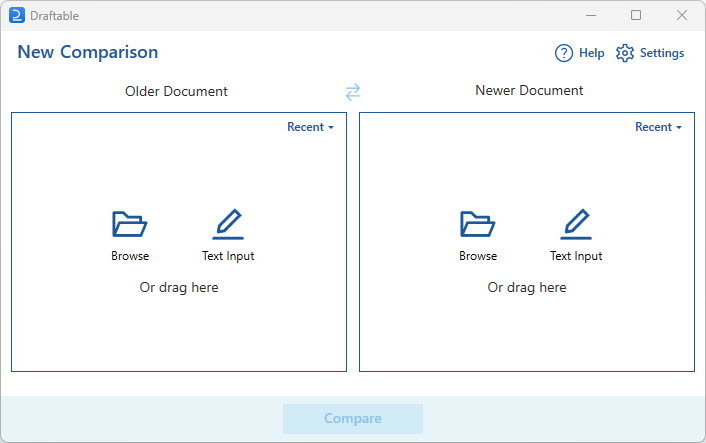Click the Browse folder icon for Newer Document
This screenshot has height=443, width=706.
(478, 224)
